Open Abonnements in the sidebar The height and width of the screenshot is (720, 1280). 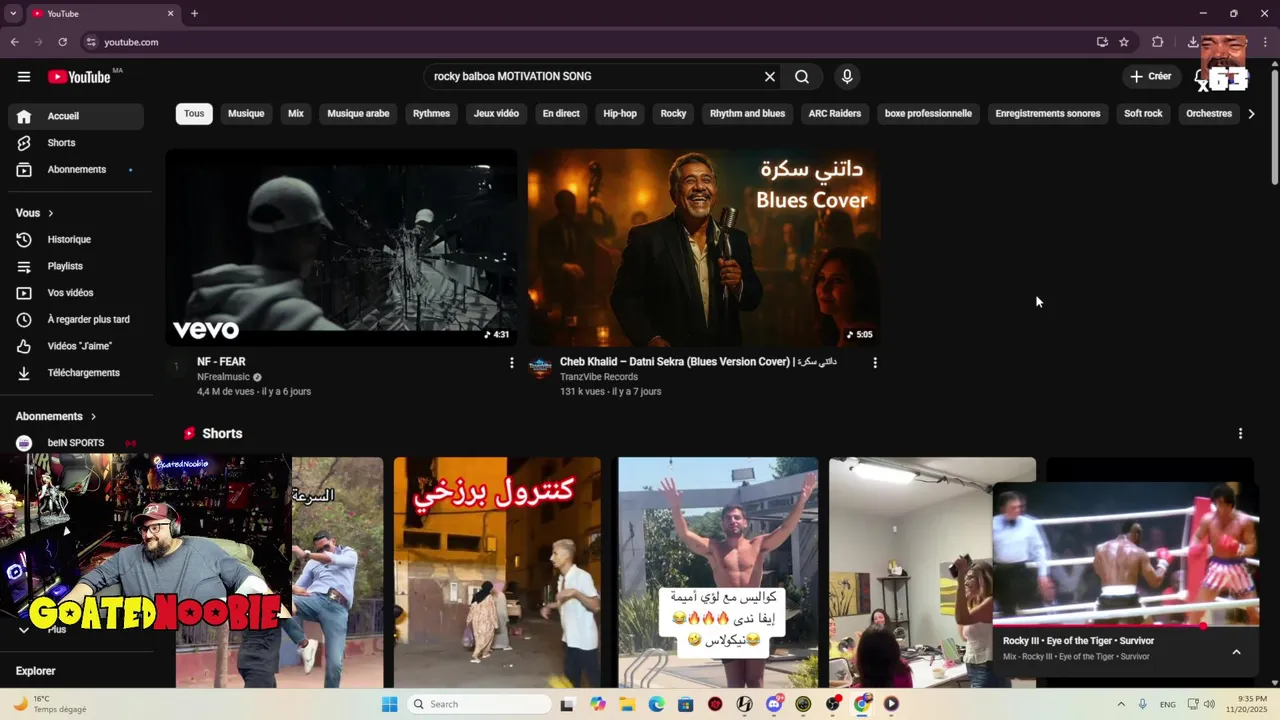point(76,170)
